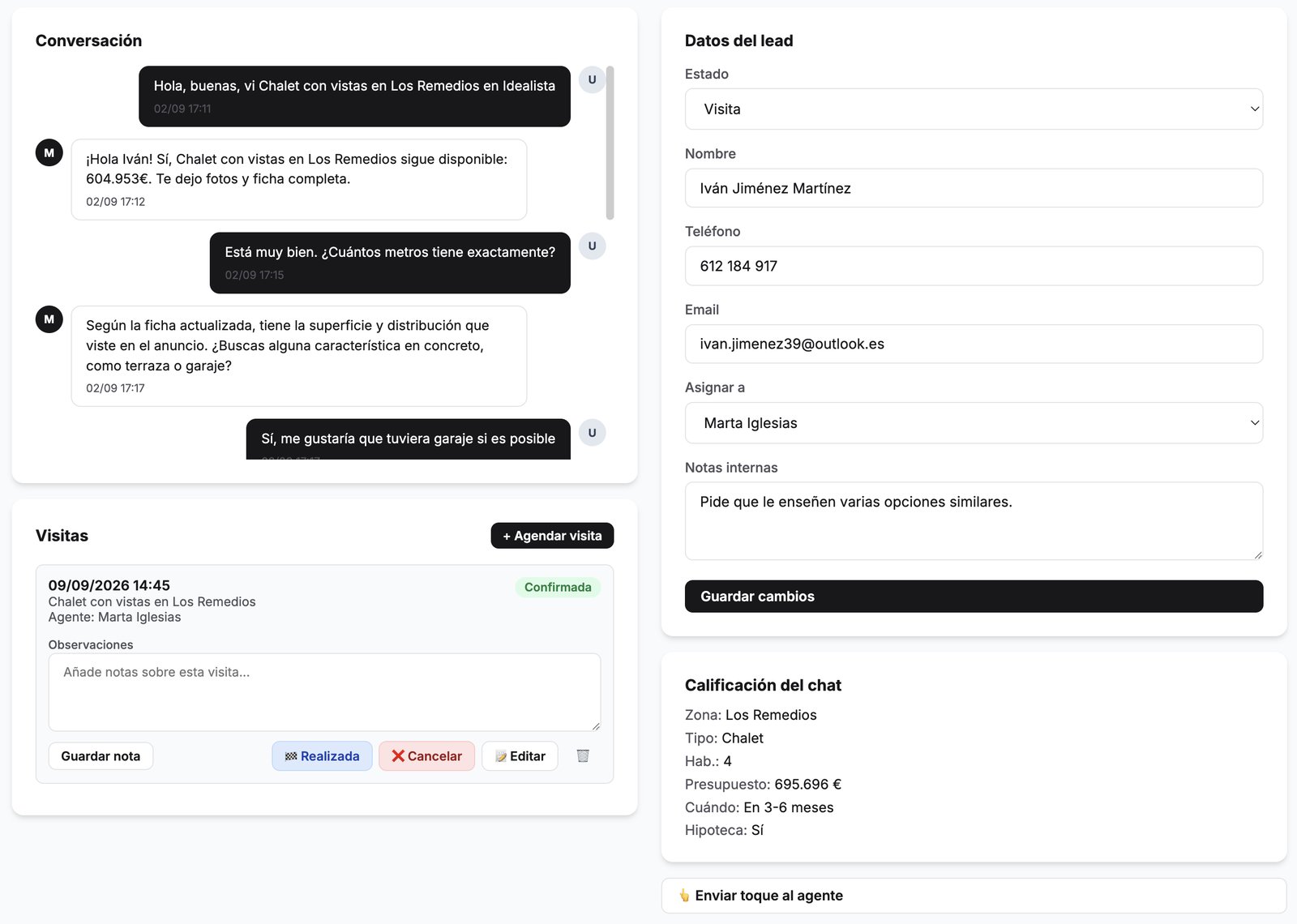Viewport: 1297px width, 924px height.
Task: Save lead changes with Guardar cambios
Action: 974,597
